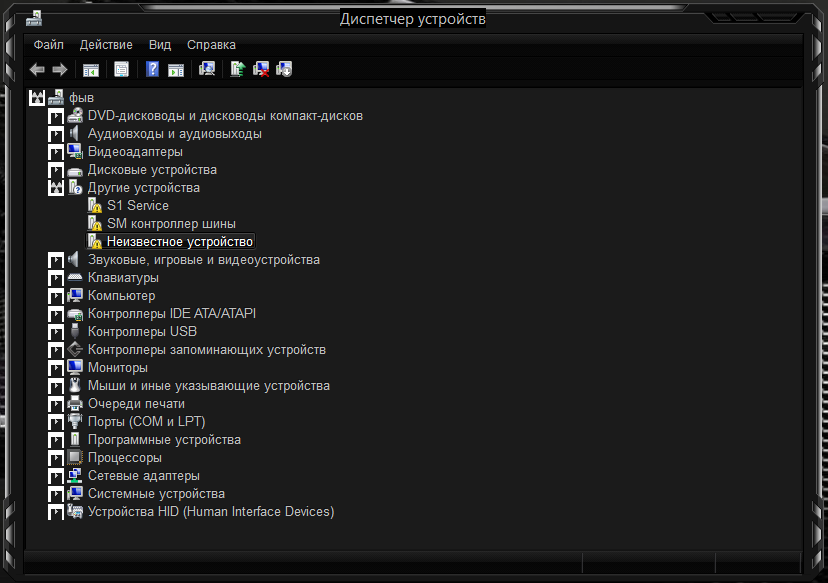Open the Файл menu

point(49,45)
